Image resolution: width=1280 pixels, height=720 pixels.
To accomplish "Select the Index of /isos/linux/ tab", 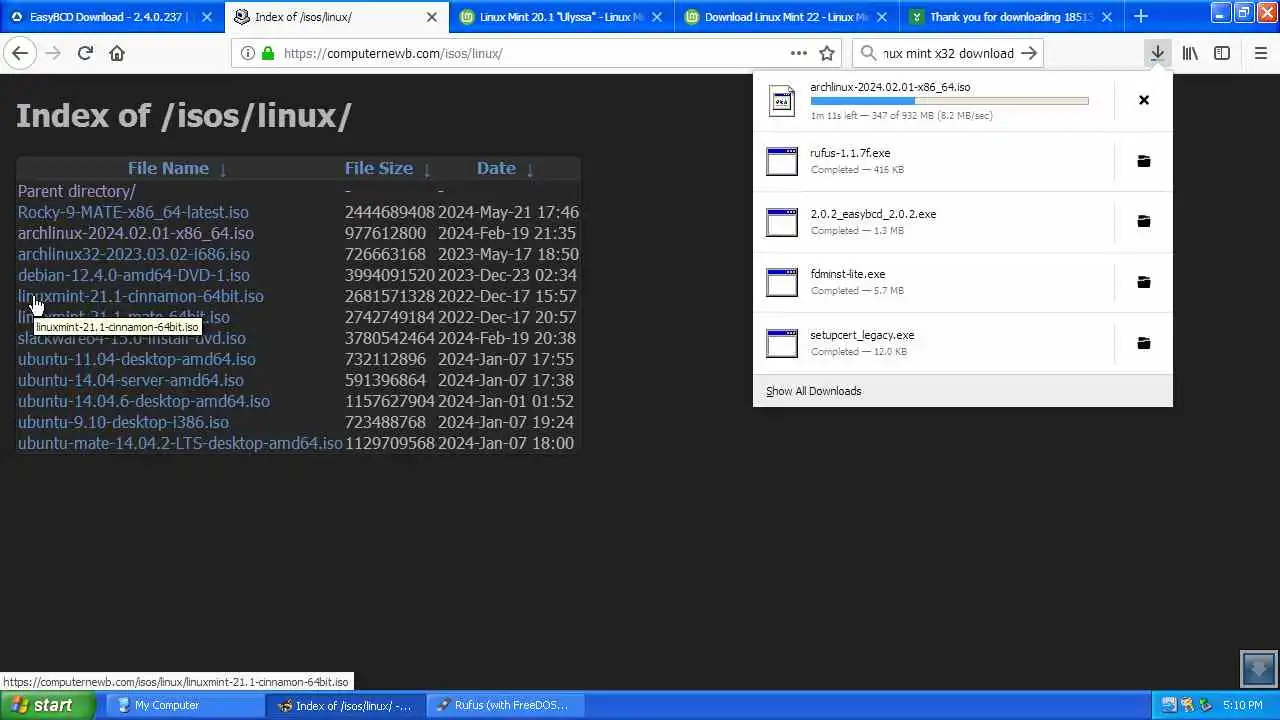I will click(x=335, y=17).
